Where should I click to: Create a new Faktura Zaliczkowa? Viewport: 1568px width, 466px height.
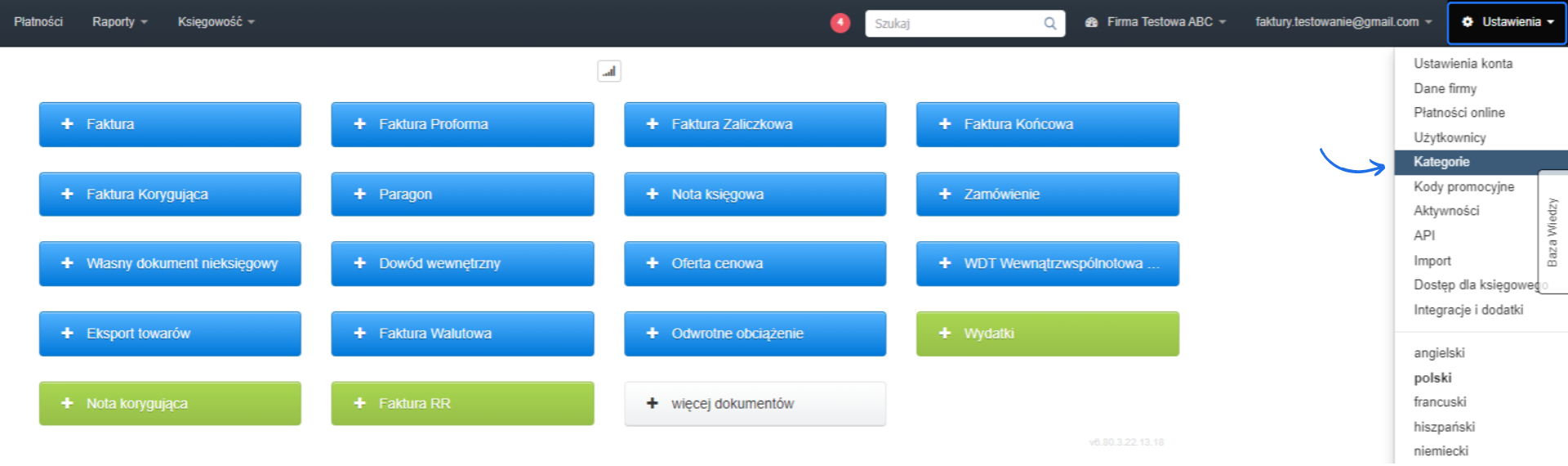(x=755, y=124)
